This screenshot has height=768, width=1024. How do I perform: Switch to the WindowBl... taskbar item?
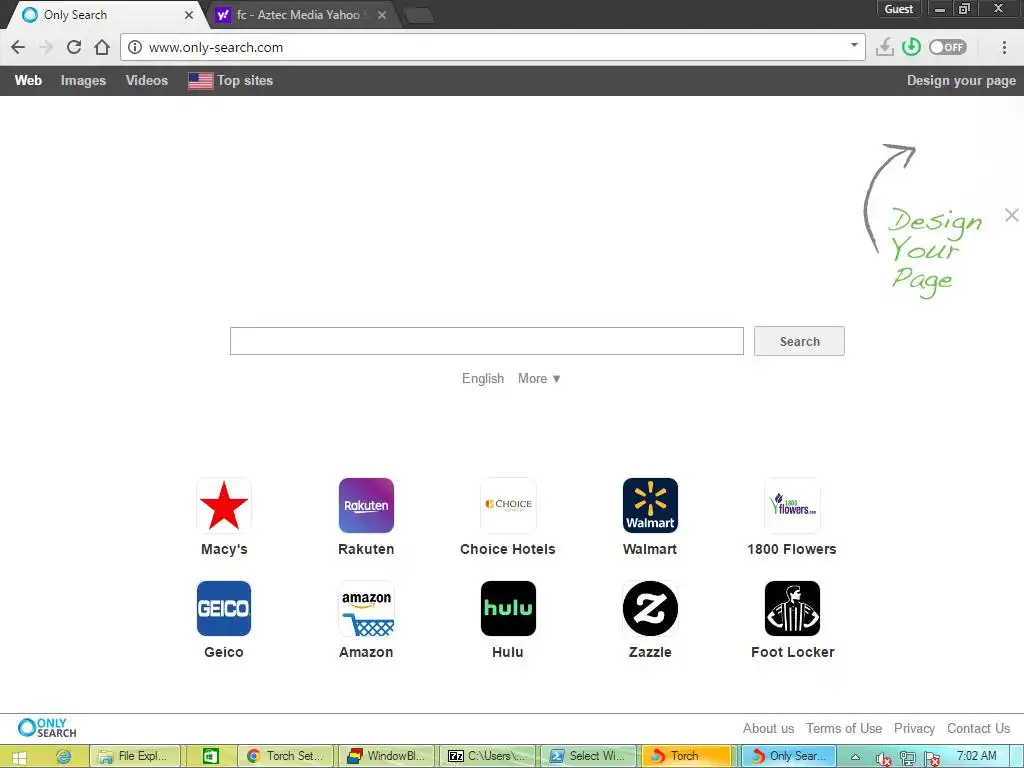coord(387,756)
